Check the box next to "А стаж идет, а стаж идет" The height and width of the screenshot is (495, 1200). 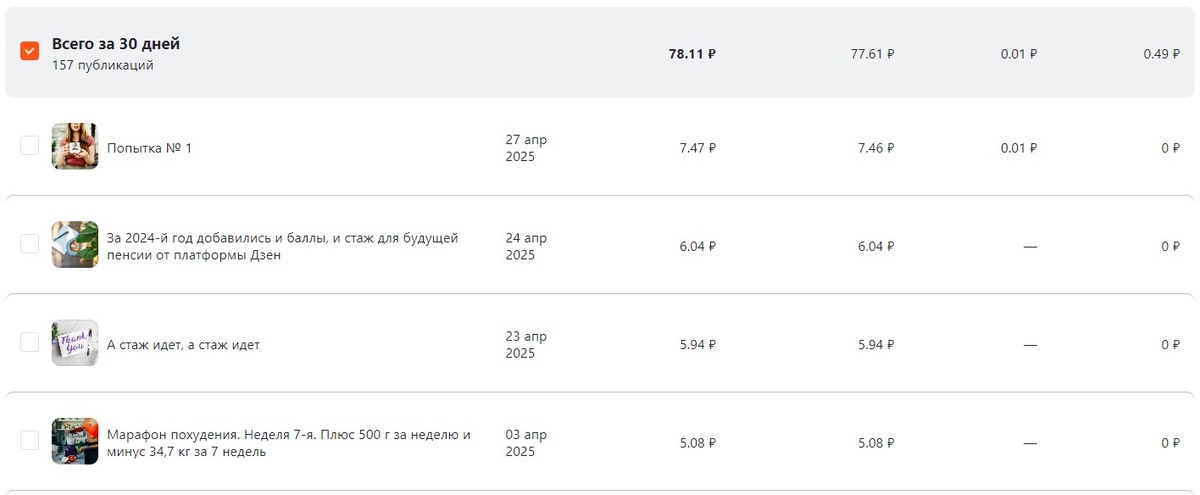coord(30,343)
